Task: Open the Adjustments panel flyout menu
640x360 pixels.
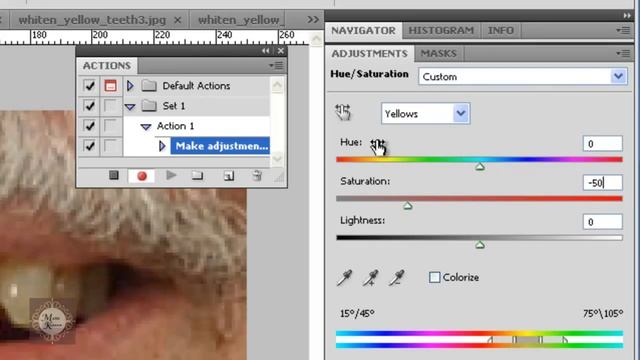Action: [x=623, y=53]
